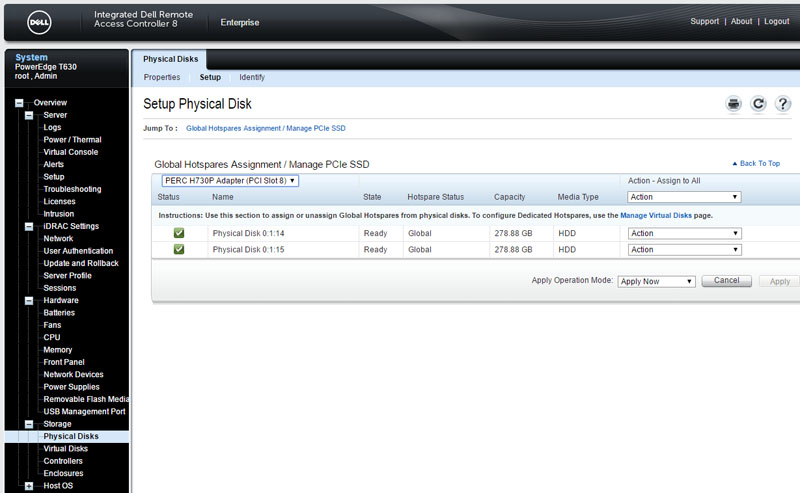Open USB Management Port in tree

(84, 411)
